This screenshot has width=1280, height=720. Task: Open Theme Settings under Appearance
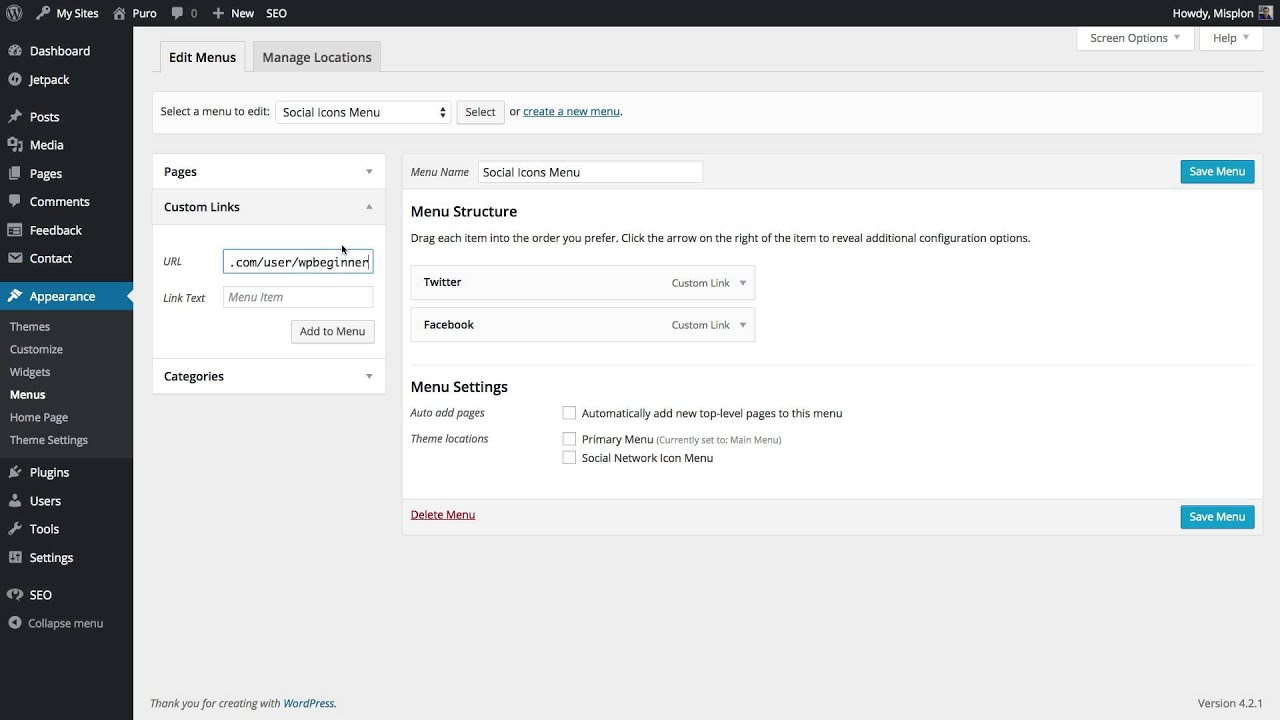[49, 440]
